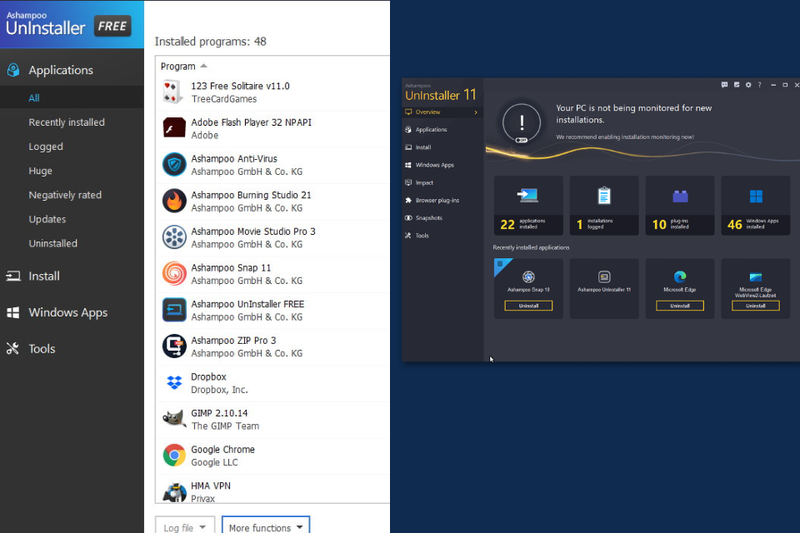The height and width of the screenshot is (533, 800).
Task: Expand the Overview chevron in UnInstaller 11
Action: [x=476, y=112]
